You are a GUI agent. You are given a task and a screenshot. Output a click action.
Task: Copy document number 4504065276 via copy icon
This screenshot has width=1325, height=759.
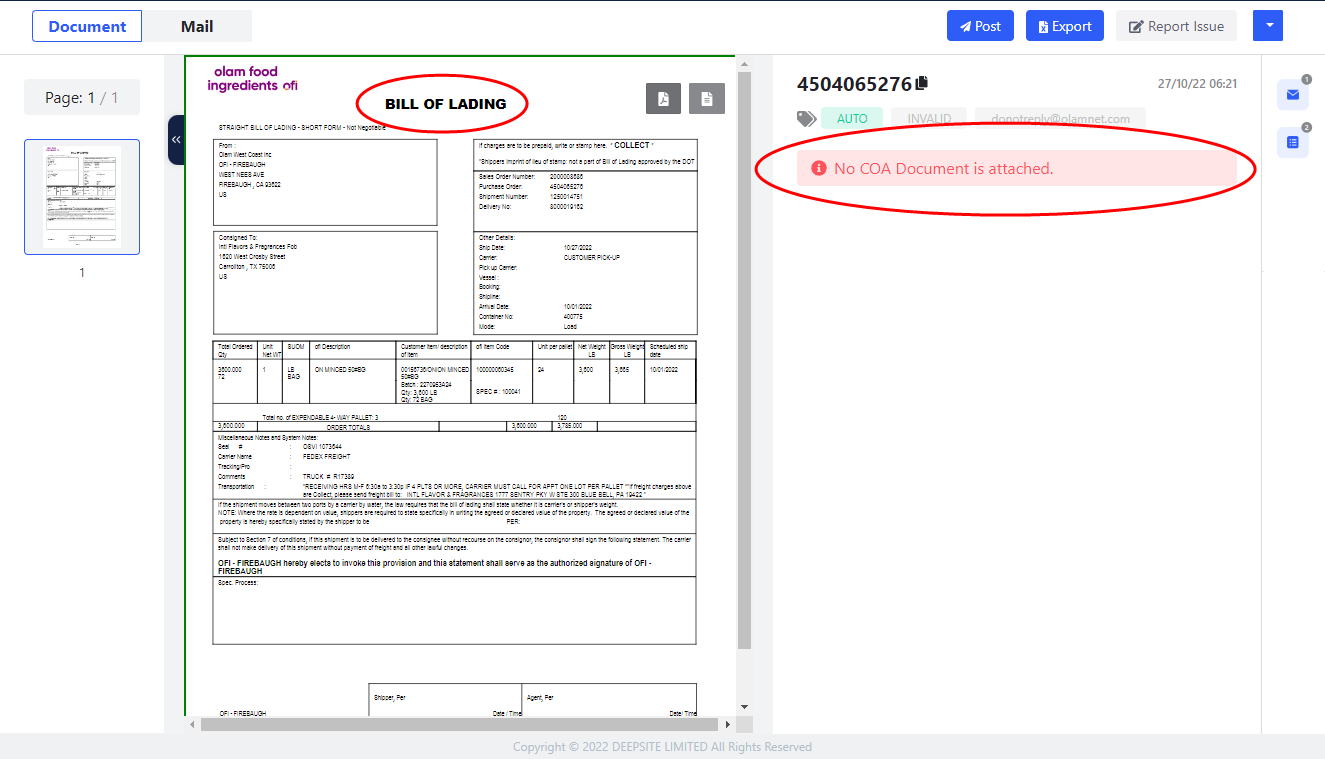(922, 84)
